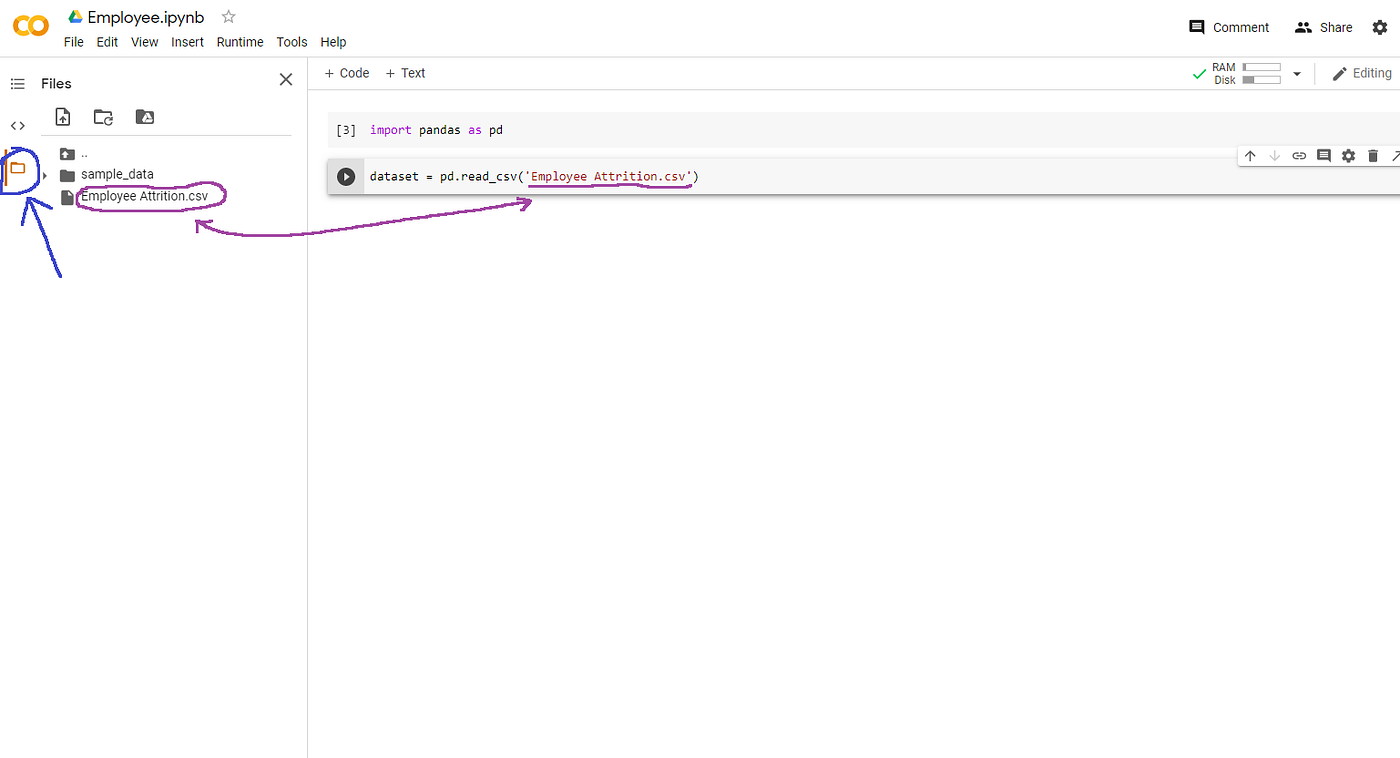The width and height of the screenshot is (1400, 758).
Task: Upload a file to session storage
Action: (62, 117)
